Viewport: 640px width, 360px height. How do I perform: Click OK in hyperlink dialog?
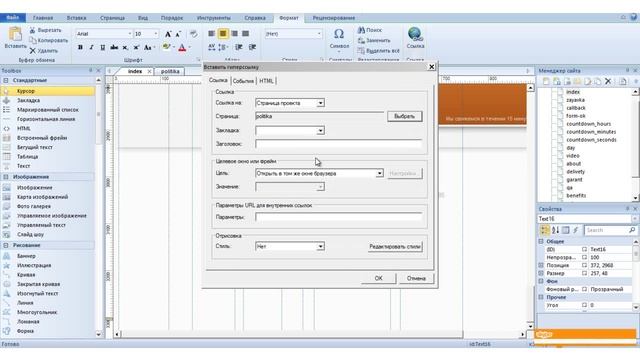coord(378,278)
